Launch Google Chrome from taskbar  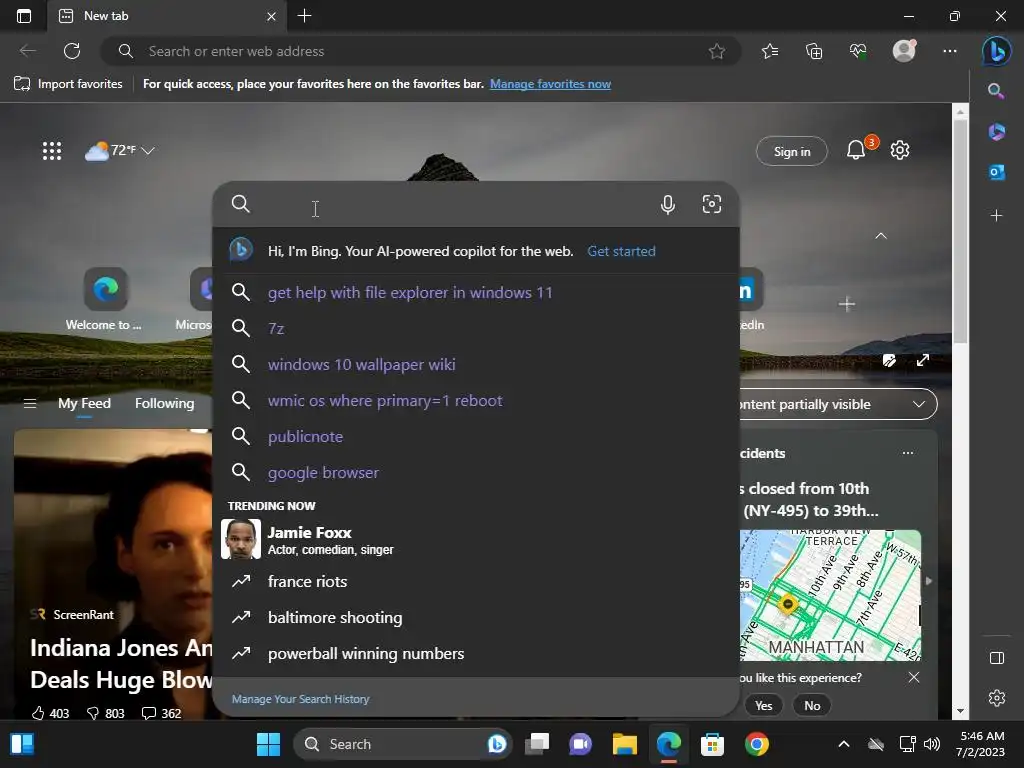756,744
